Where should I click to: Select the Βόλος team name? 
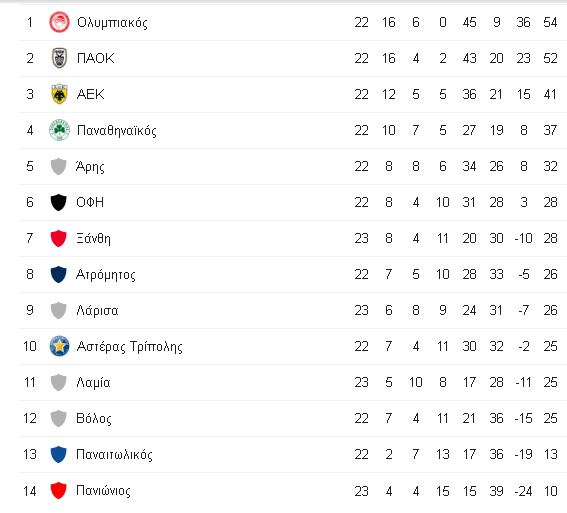pyautogui.click(x=94, y=419)
